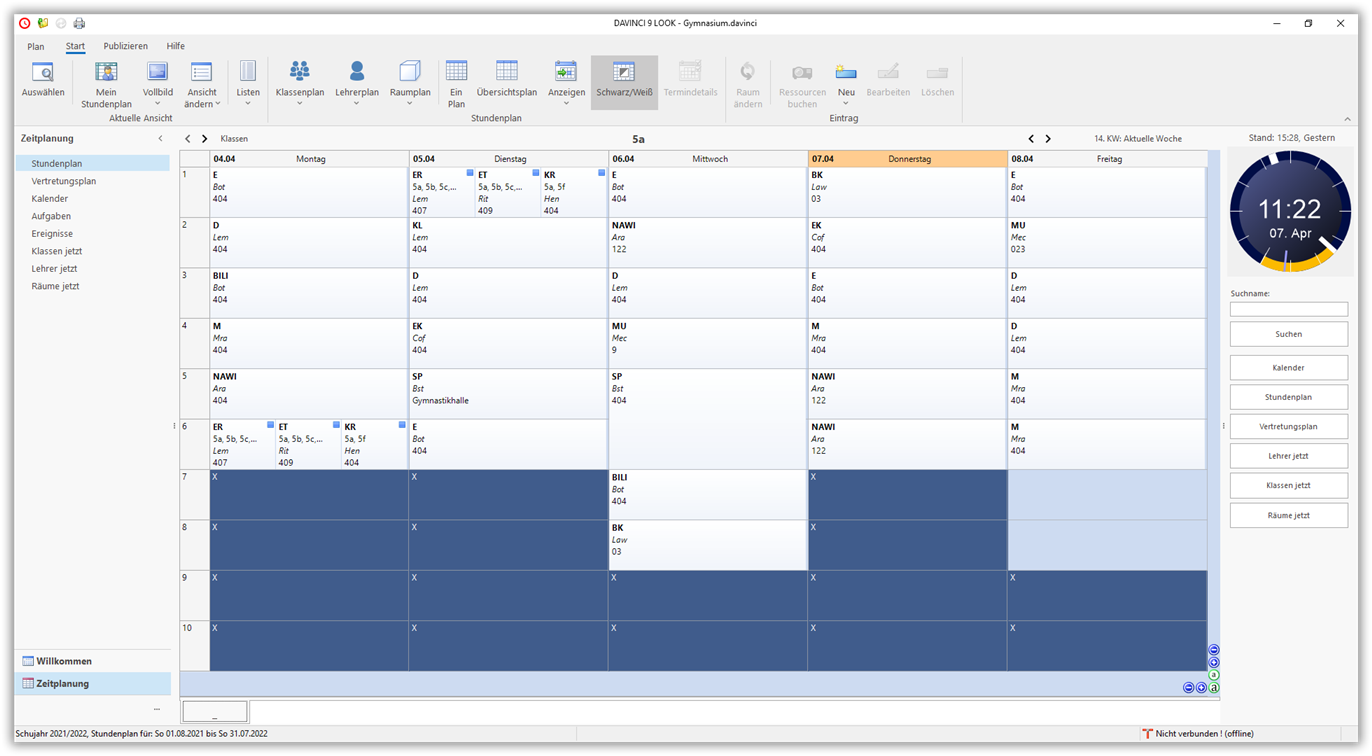Open the Lehrerplan view
1372x756 pixels.
tap(357, 84)
